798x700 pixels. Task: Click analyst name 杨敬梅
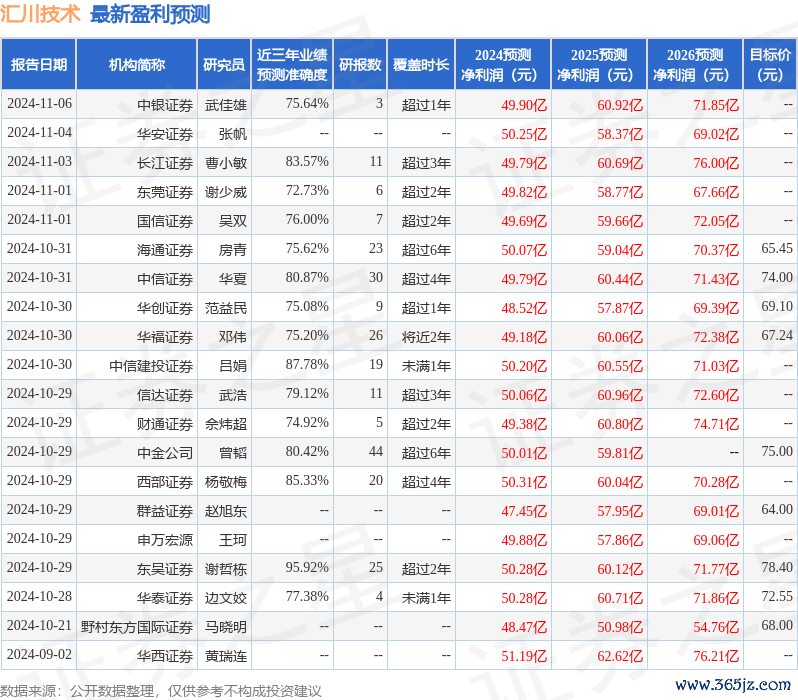(x=226, y=482)
